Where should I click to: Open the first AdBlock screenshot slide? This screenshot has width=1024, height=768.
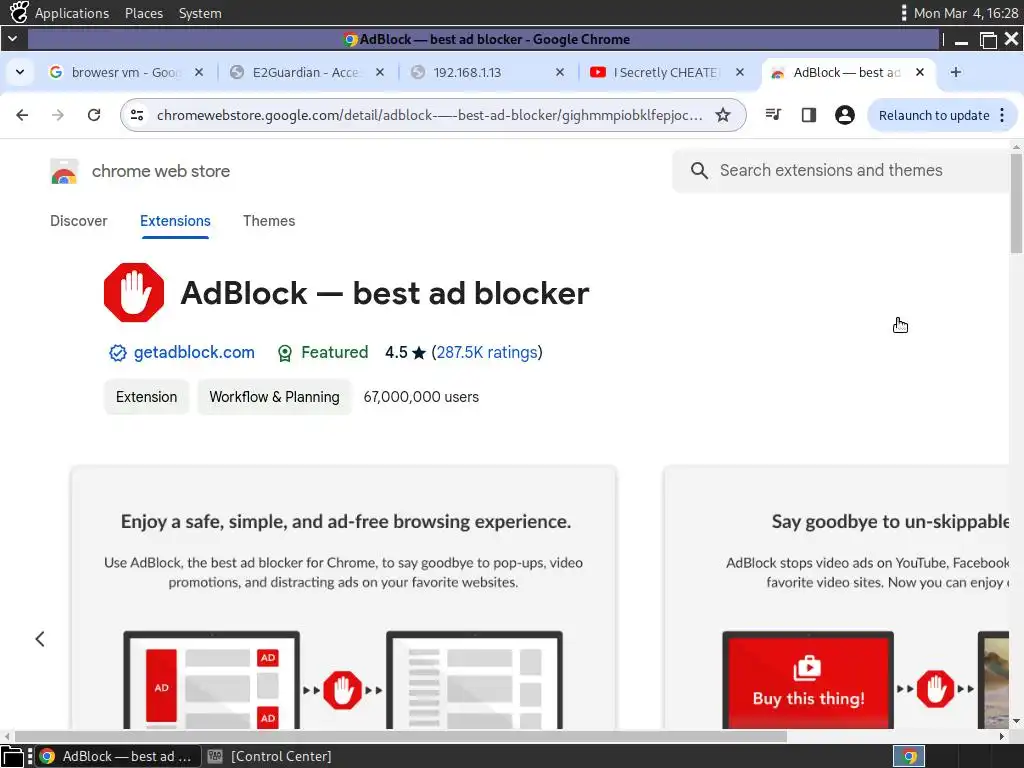344,598
